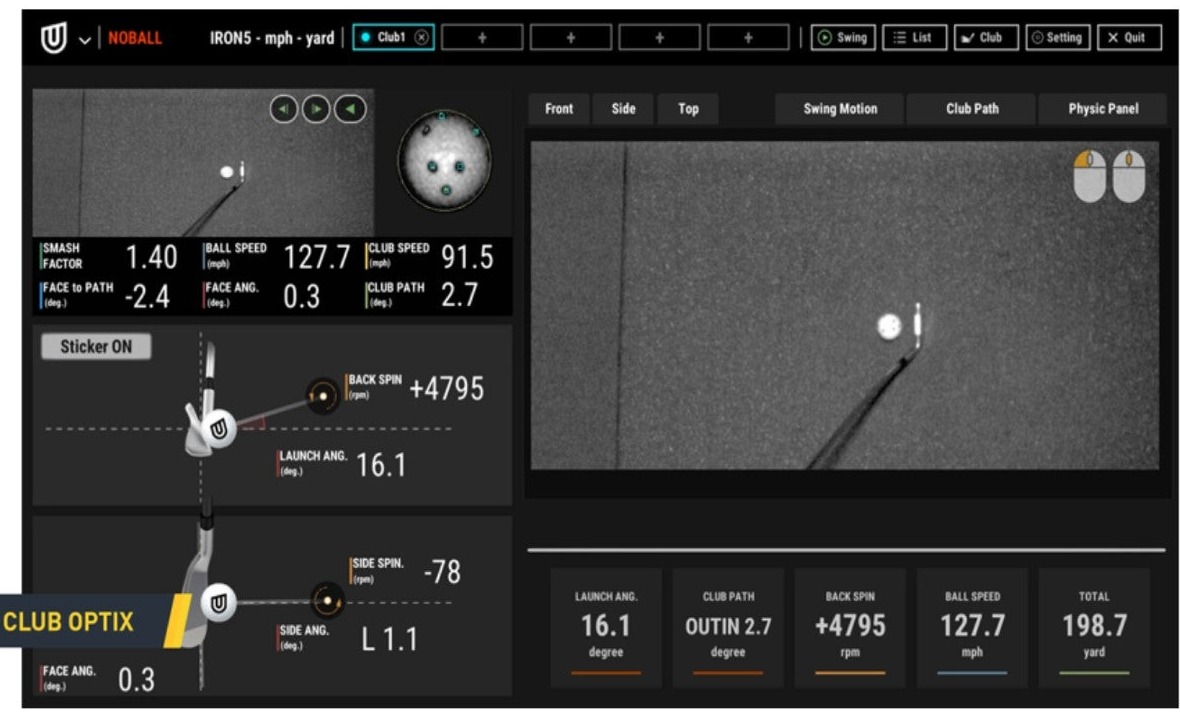Show the Physic Panel tab

1103,109
